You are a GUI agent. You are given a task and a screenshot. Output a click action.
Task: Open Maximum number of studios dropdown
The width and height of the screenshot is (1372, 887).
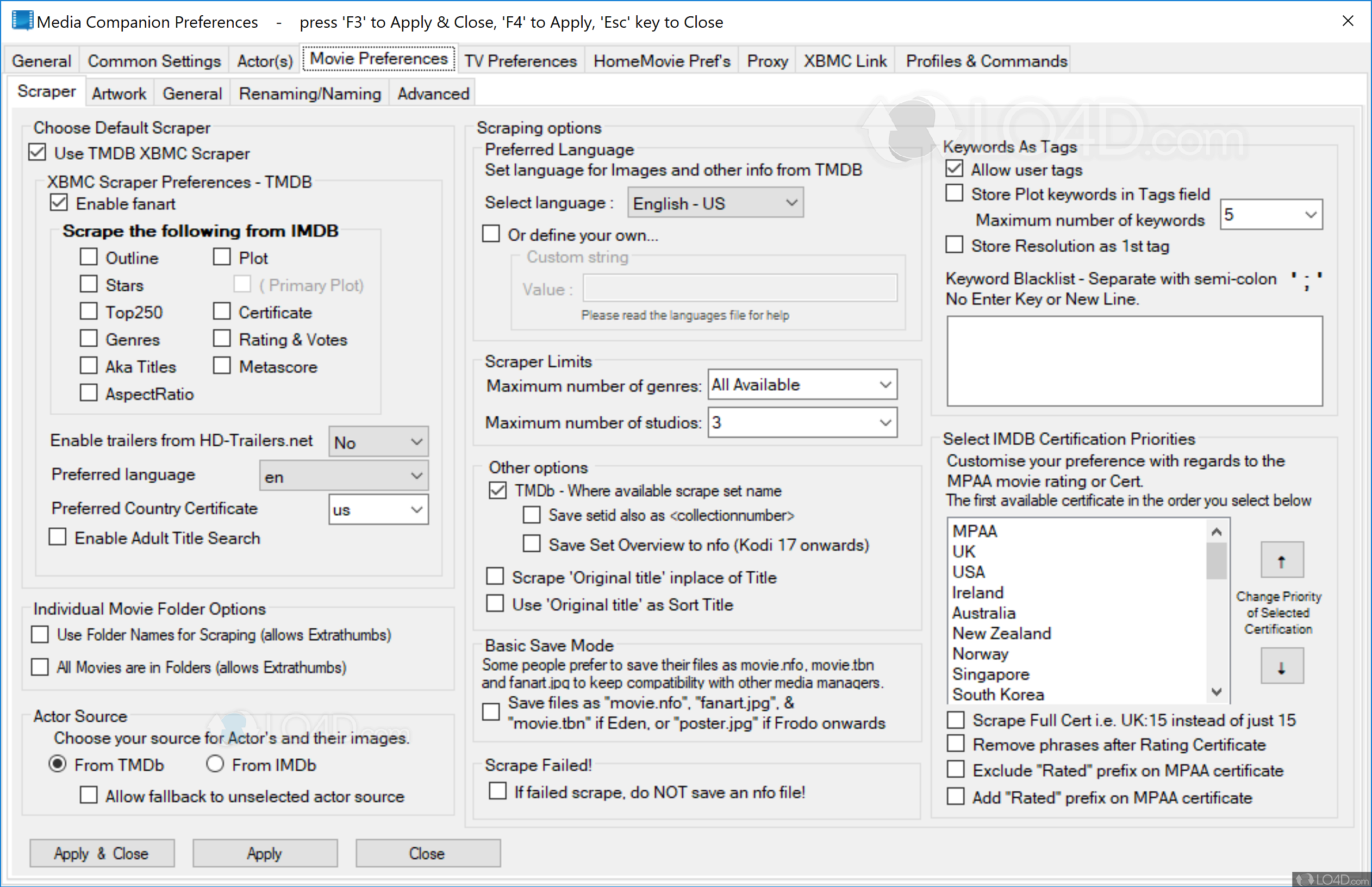point(802,422)
